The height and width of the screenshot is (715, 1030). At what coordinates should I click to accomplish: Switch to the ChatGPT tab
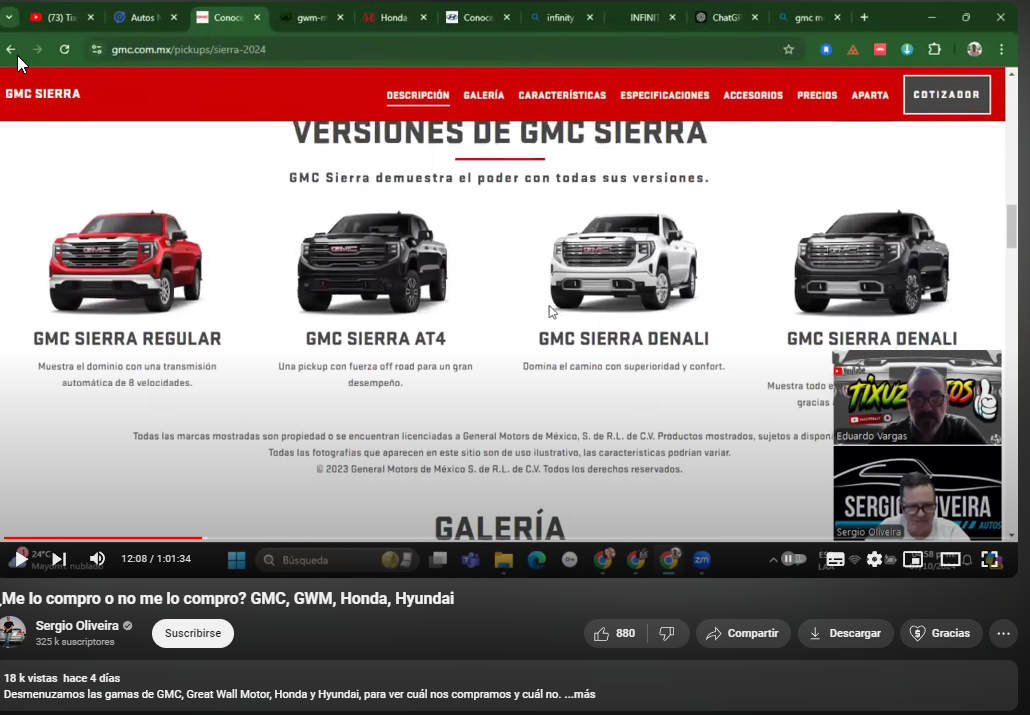pos(725,18)
